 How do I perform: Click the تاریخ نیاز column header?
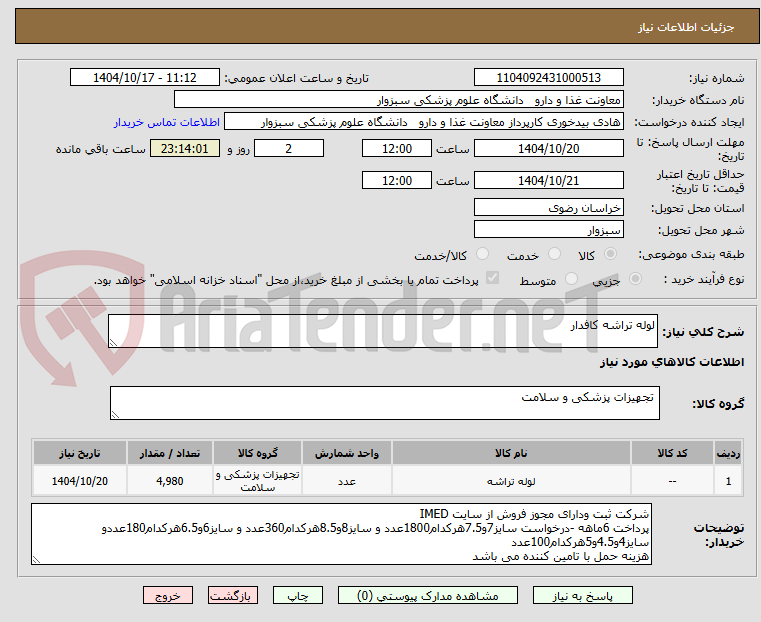pyautogui.click(x=80, y=453)
